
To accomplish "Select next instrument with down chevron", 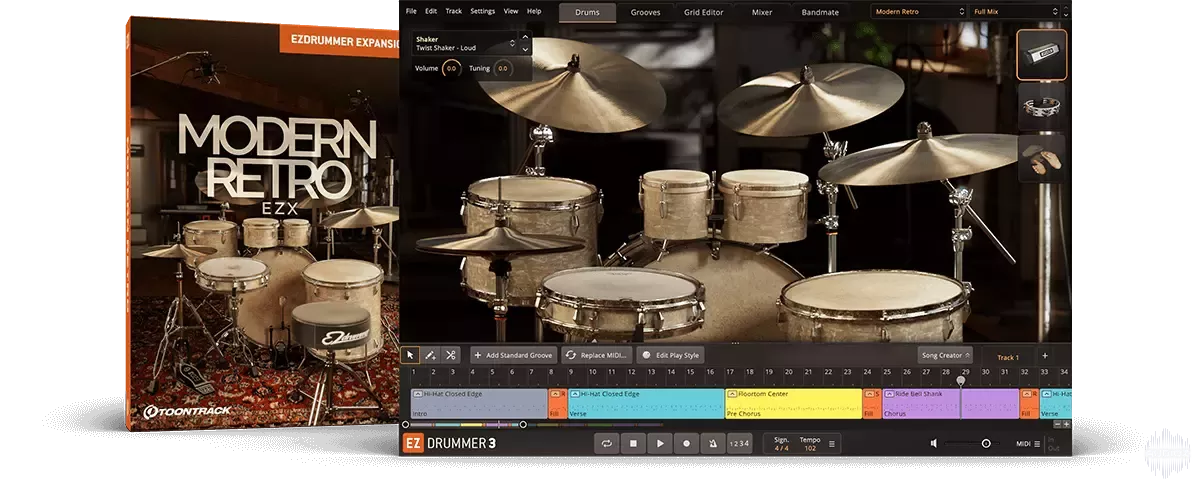I will tap(526, 48).
